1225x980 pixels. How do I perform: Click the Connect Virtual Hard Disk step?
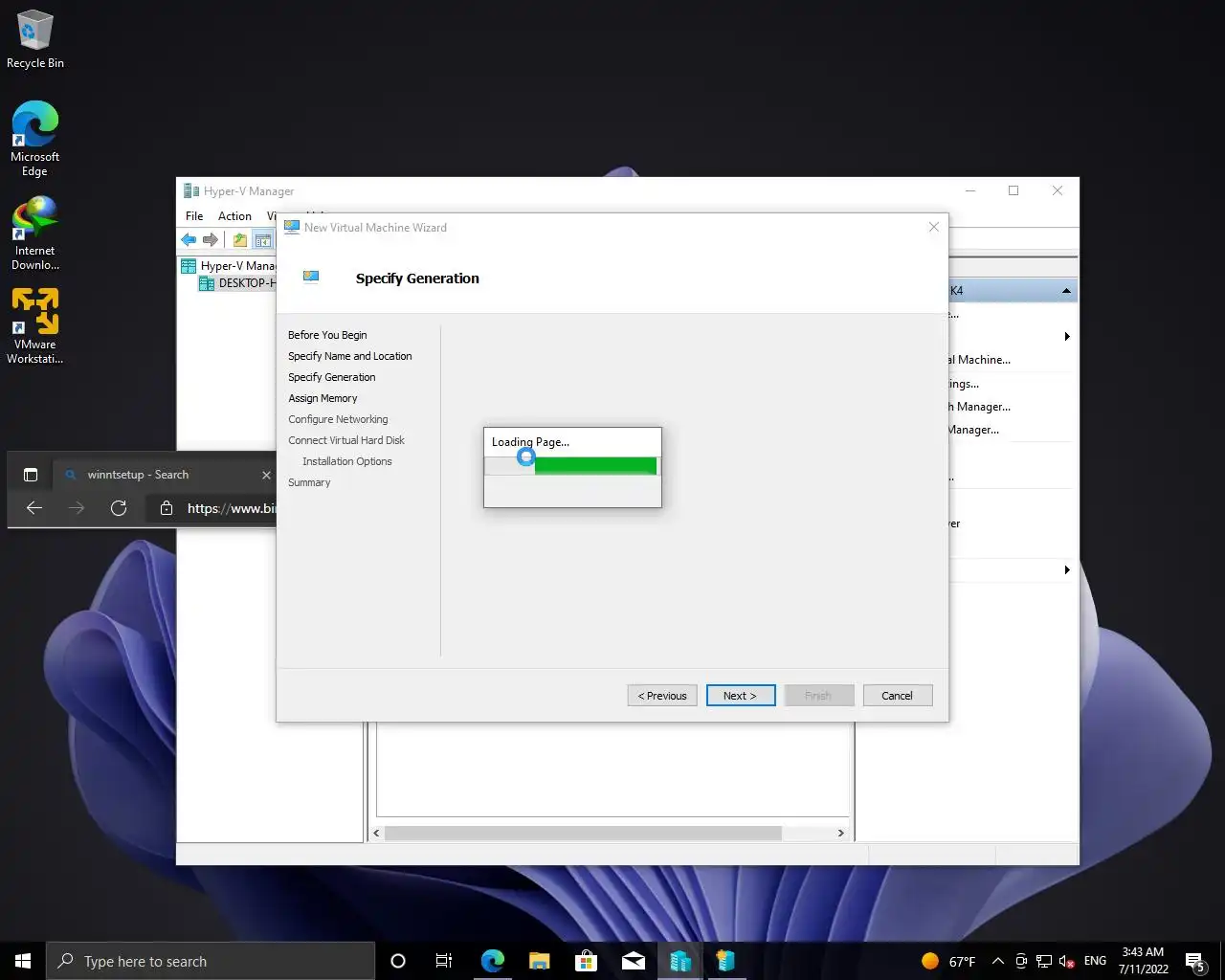[346, 440]
